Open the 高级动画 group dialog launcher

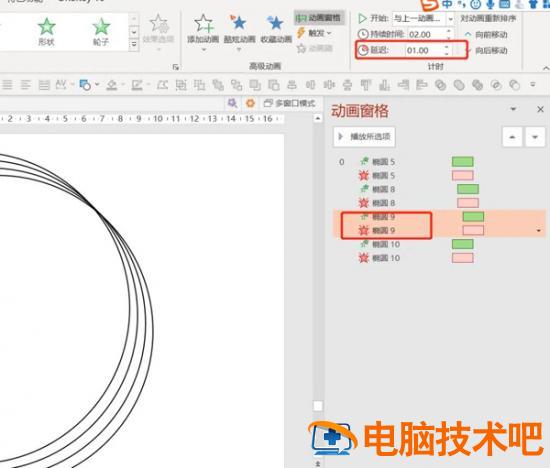coord(176,67)
